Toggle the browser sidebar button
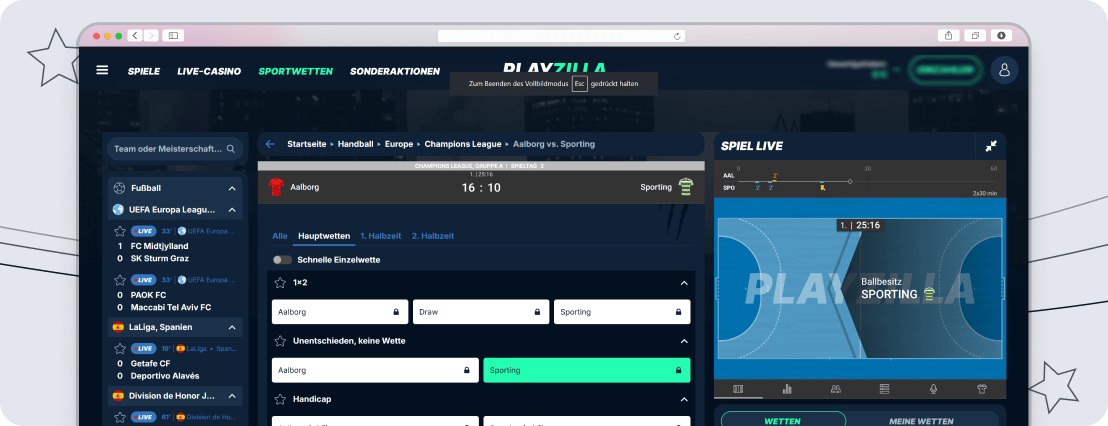1108x426 pixels. (x=172, y=35)
